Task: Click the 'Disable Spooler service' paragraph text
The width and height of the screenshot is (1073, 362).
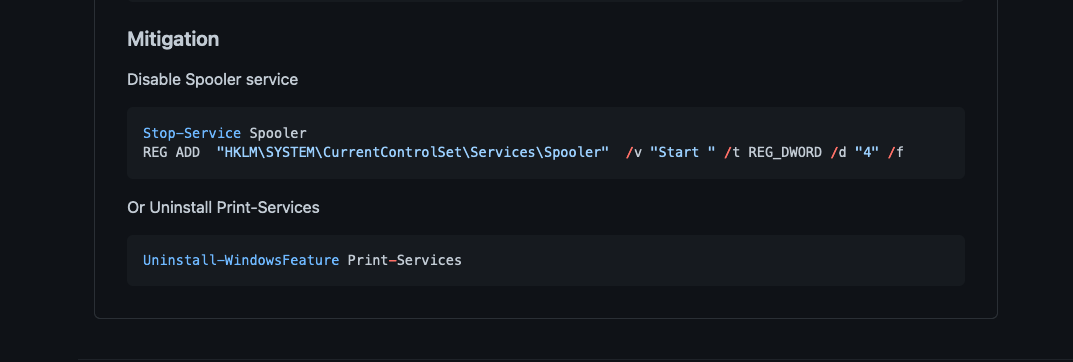Action: pyautogui.click(x=213, y=79)
